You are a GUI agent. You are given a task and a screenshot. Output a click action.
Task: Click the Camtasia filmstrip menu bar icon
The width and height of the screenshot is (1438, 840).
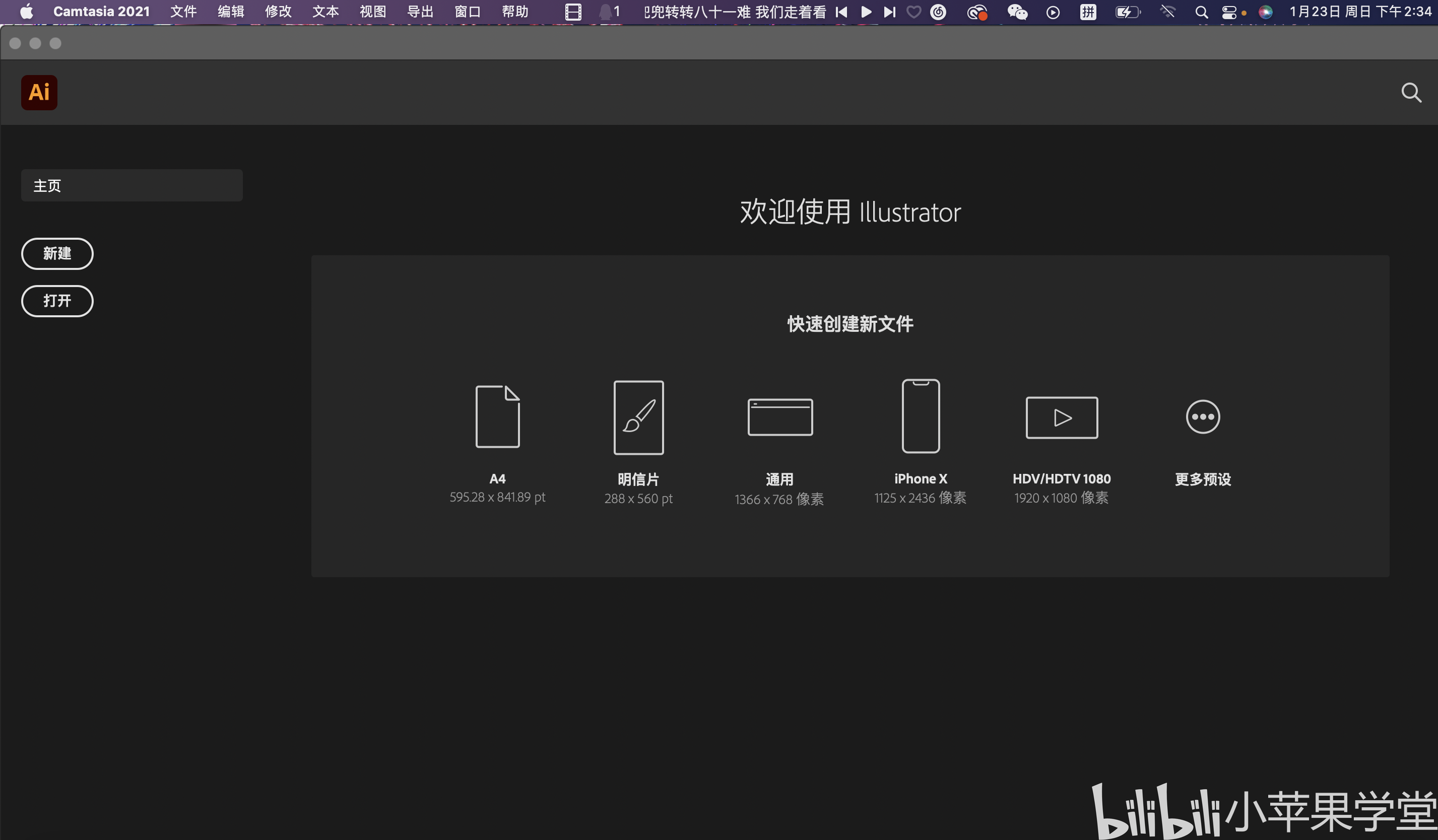573,12
